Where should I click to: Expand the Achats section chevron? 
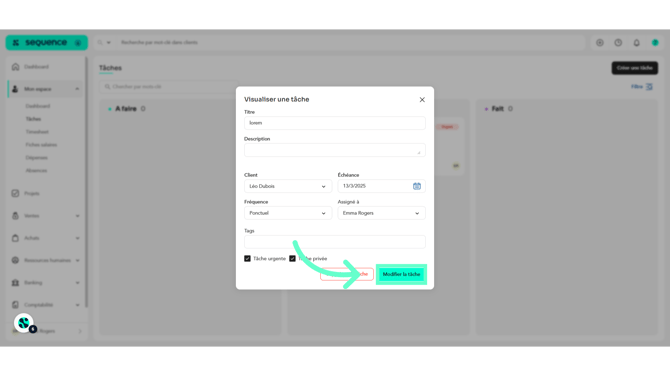tap(77, 238)
